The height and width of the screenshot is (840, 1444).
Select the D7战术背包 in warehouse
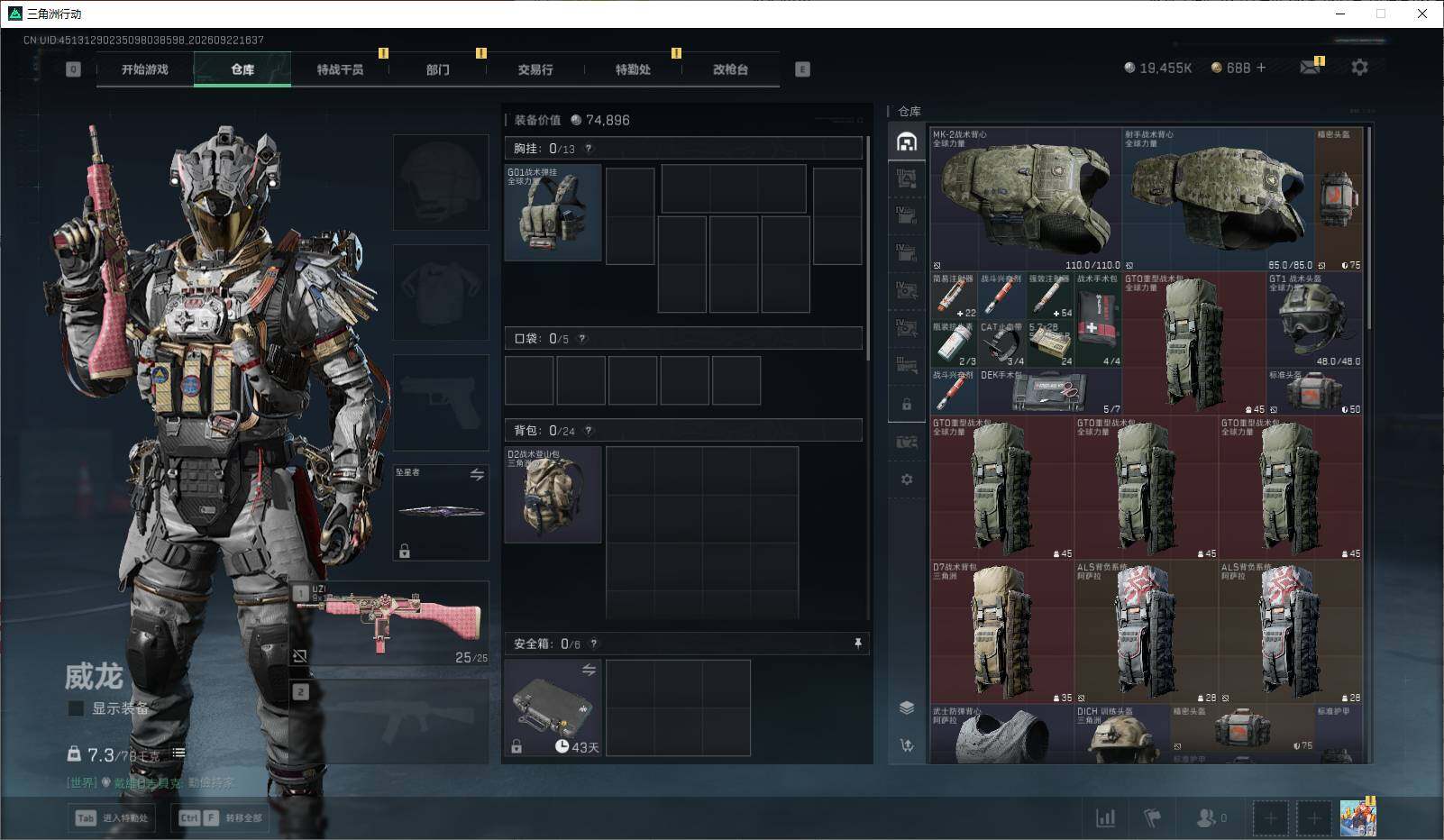(x=1002, y=632)
